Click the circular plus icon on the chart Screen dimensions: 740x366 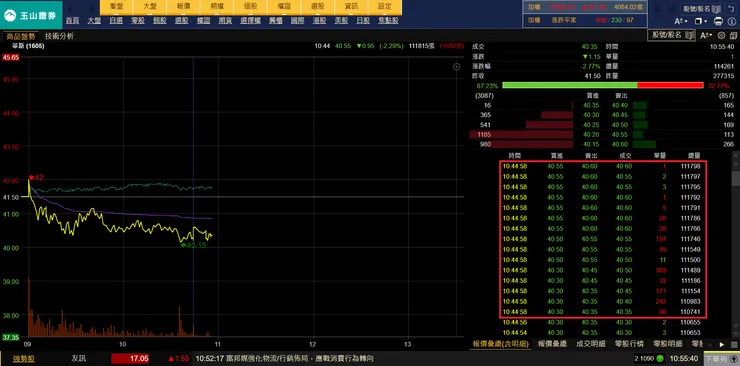click(456, 67)
